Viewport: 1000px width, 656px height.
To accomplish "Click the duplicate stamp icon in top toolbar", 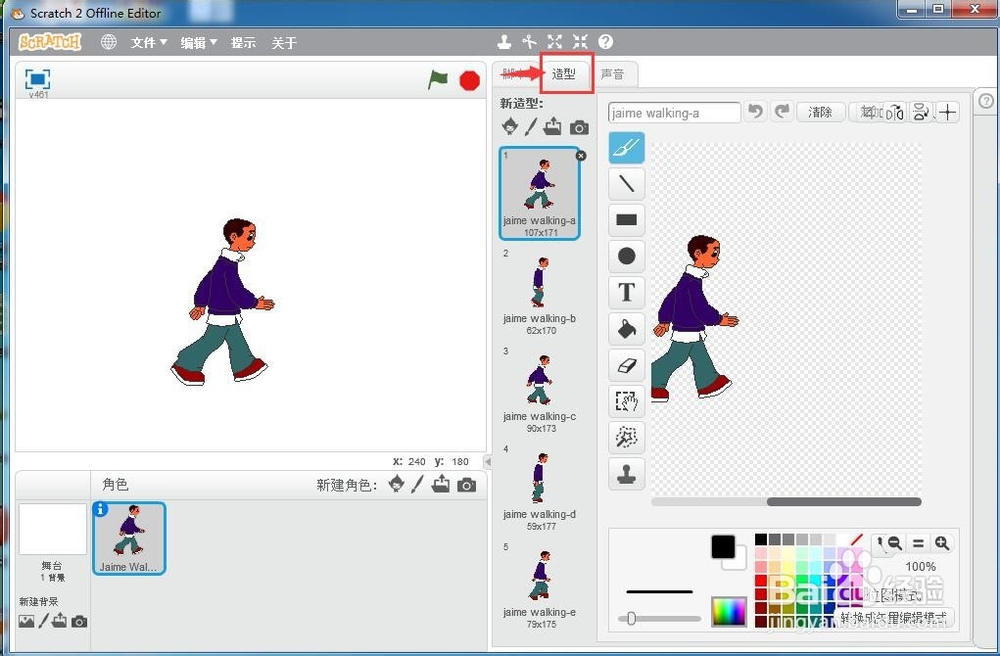I will [504, 42].
